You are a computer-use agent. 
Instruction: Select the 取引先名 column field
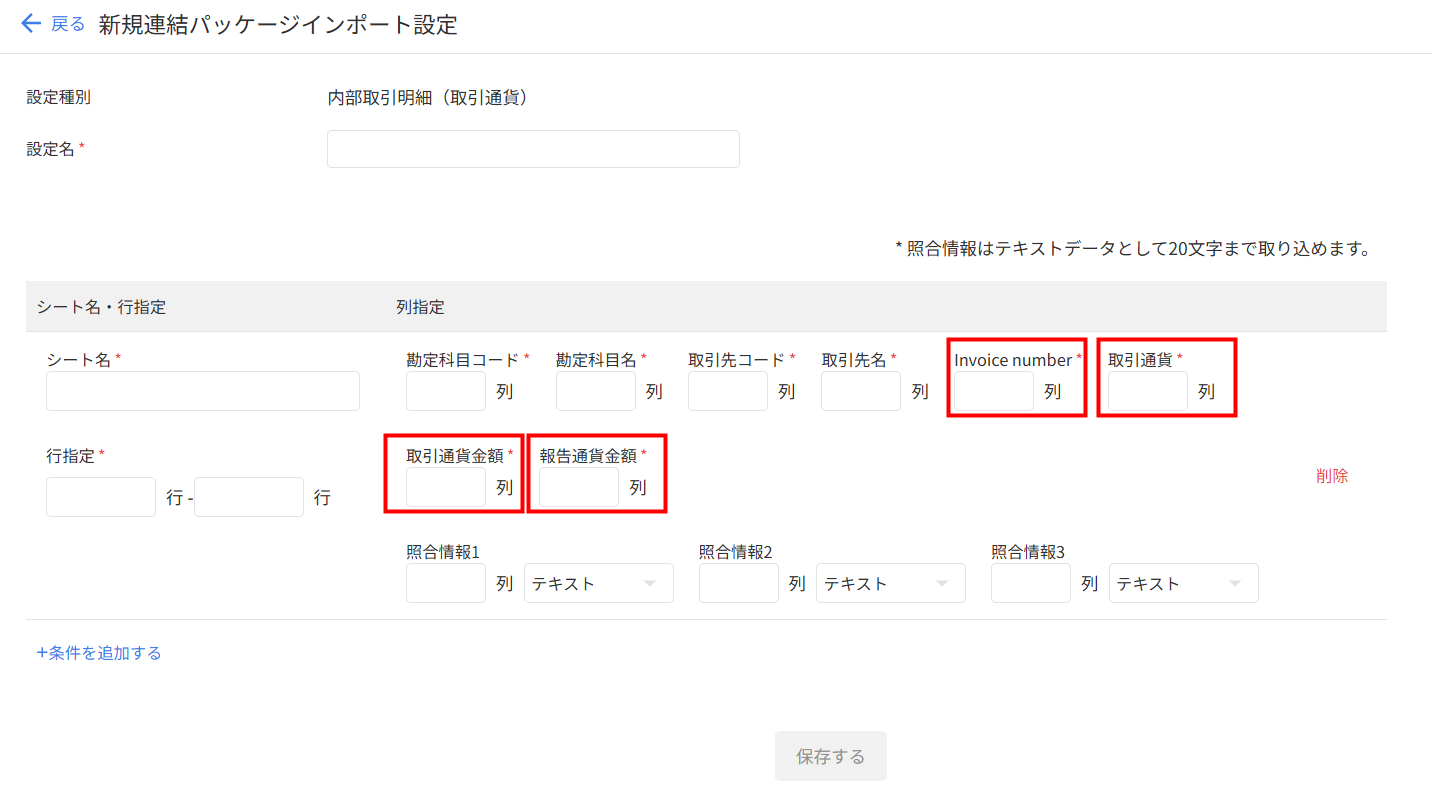tap(861, 391)
